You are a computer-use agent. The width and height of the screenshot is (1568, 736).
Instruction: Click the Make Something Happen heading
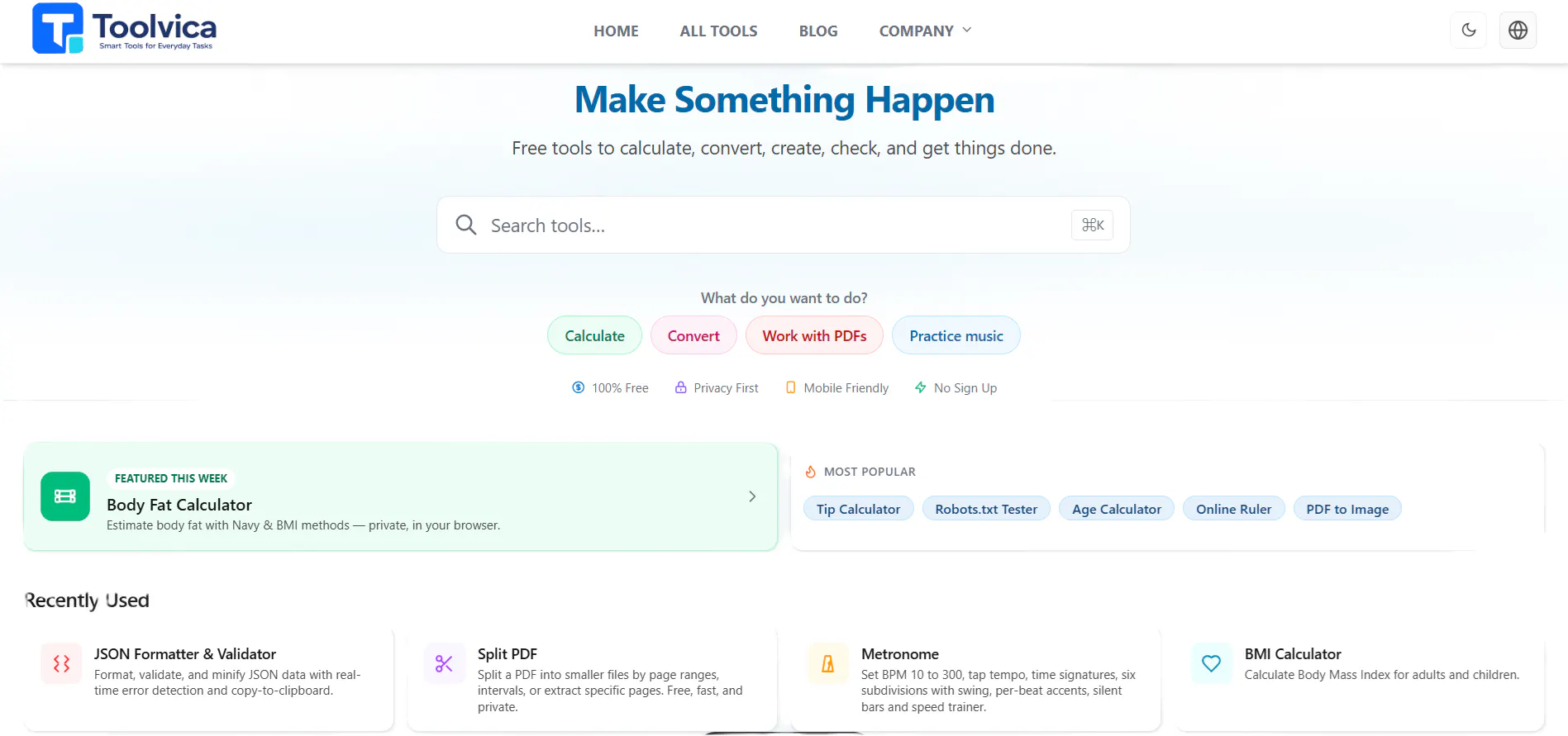(784, 100)
